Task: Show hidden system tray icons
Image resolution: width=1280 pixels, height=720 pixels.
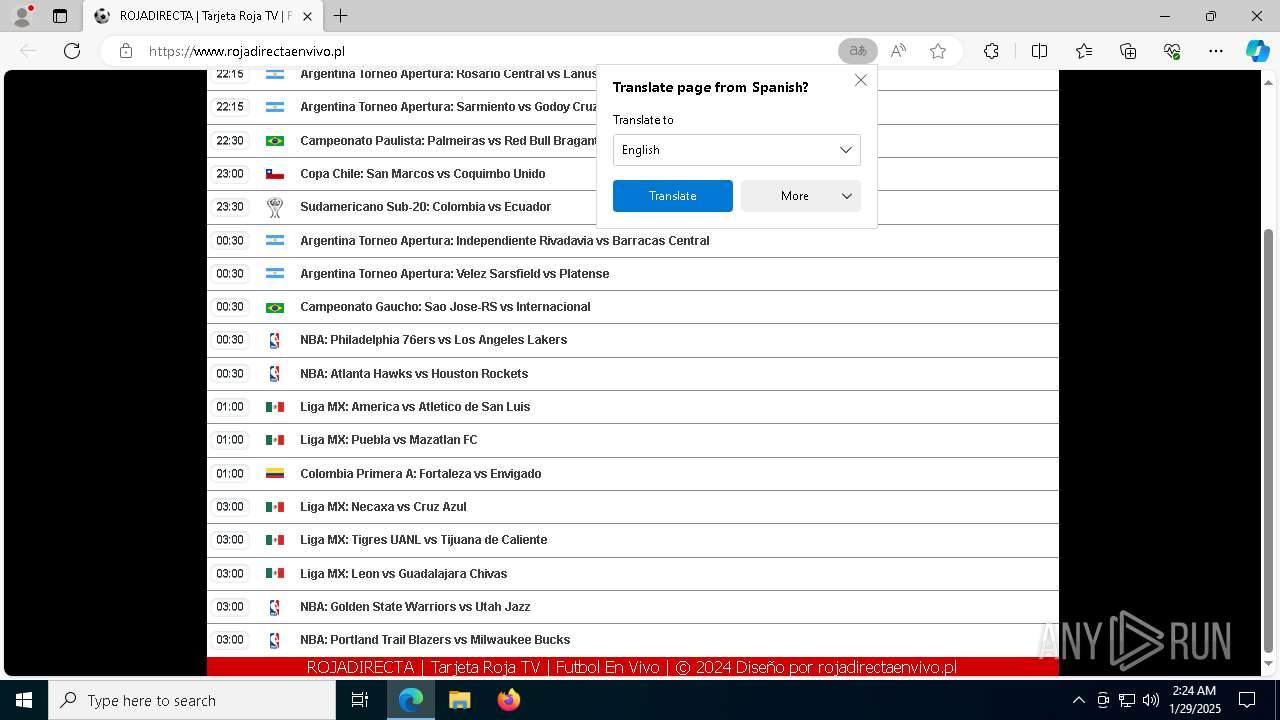Action: click(x=1078, y=700)
